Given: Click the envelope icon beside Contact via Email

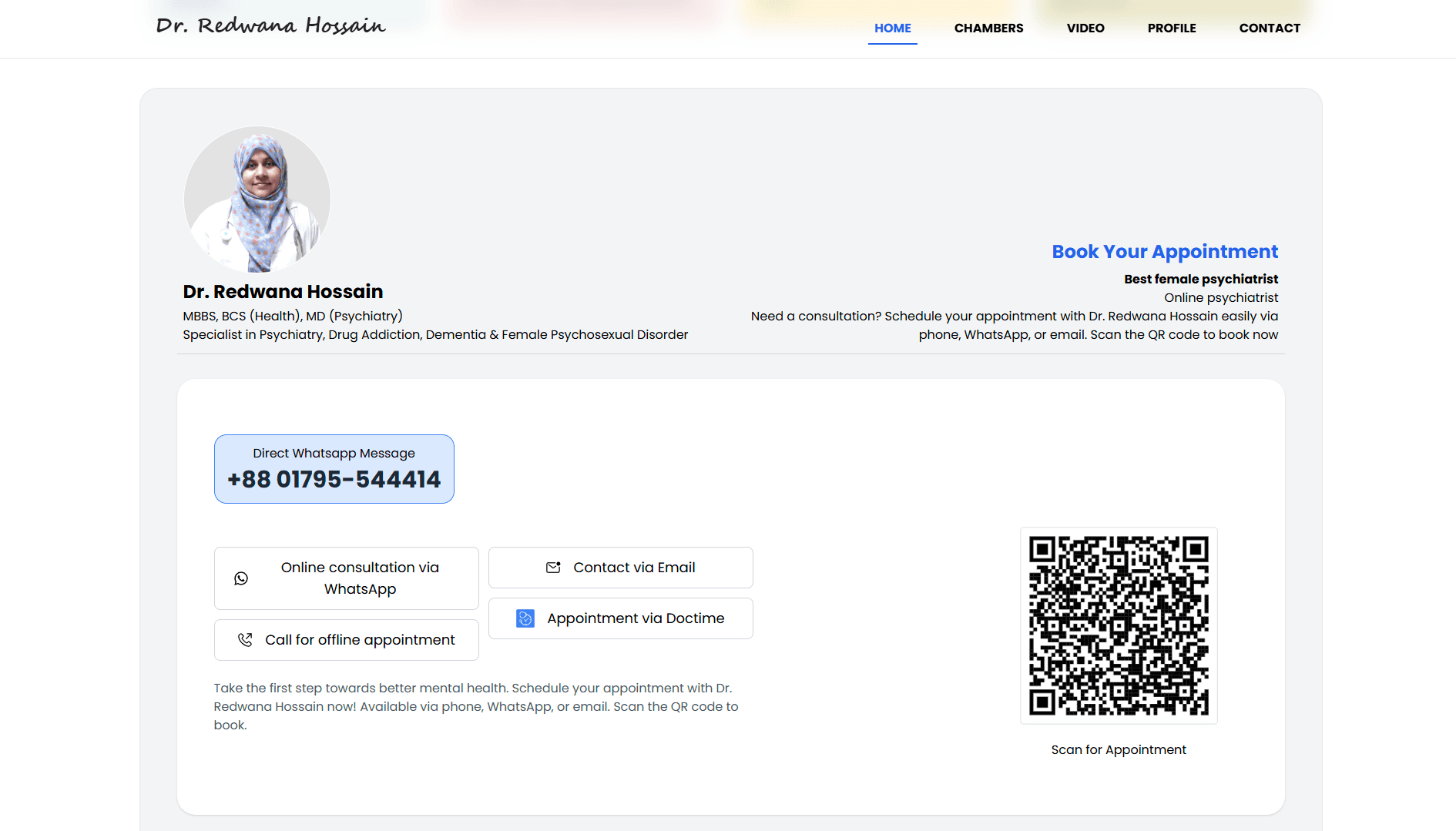Looking at the screenshot, I should coord(553,568).
